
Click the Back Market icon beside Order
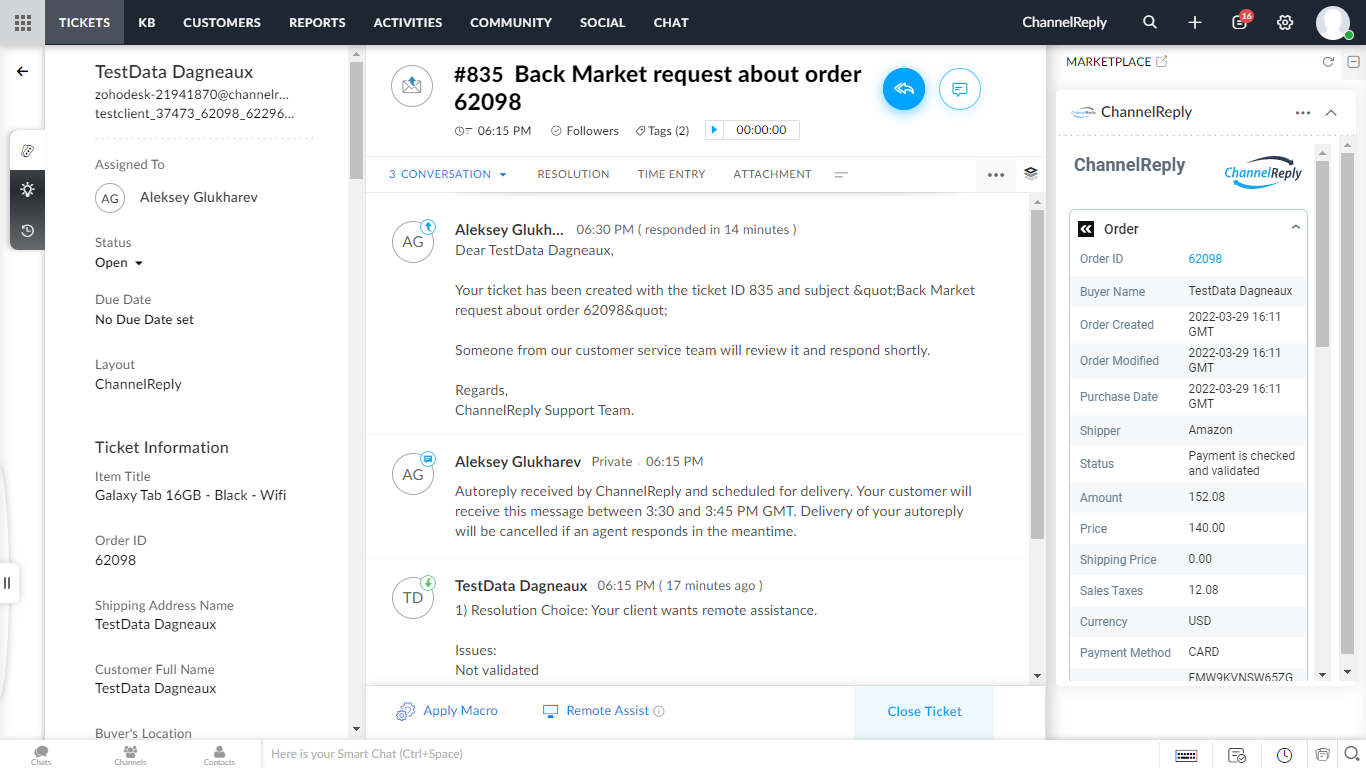(x=1086, y=229)
